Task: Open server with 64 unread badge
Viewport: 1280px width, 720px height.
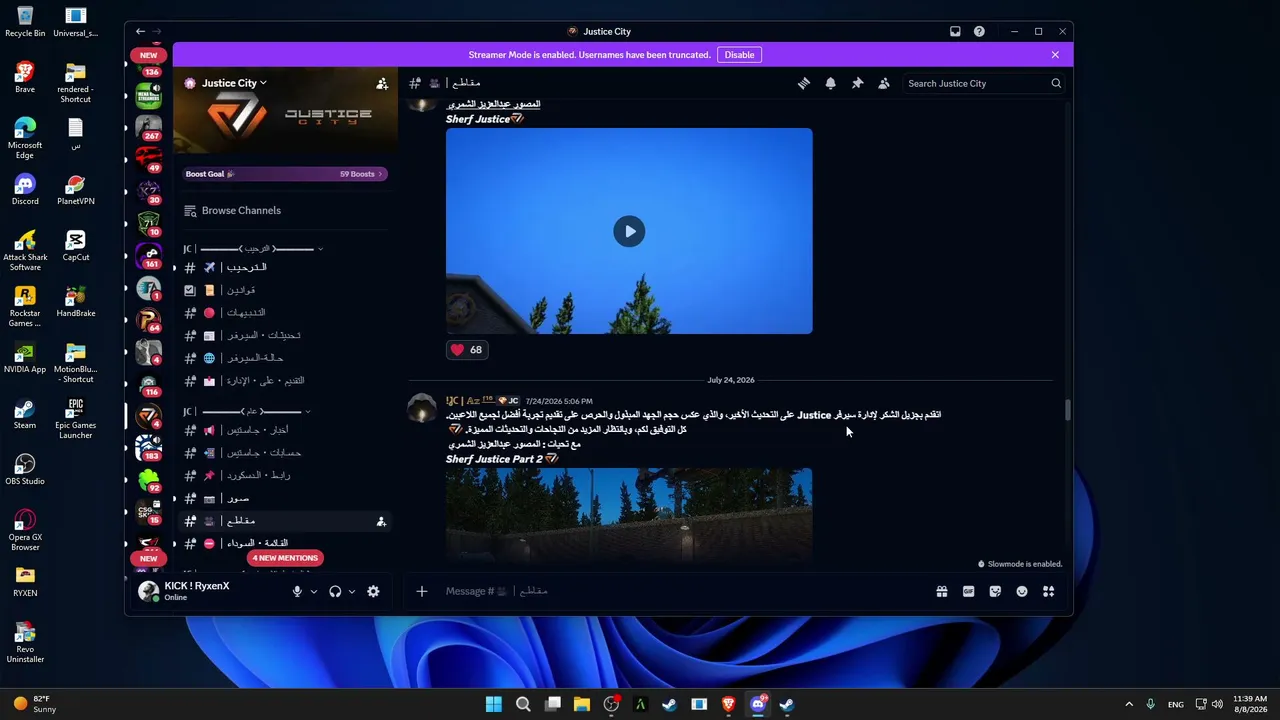Action: [149, 319]
